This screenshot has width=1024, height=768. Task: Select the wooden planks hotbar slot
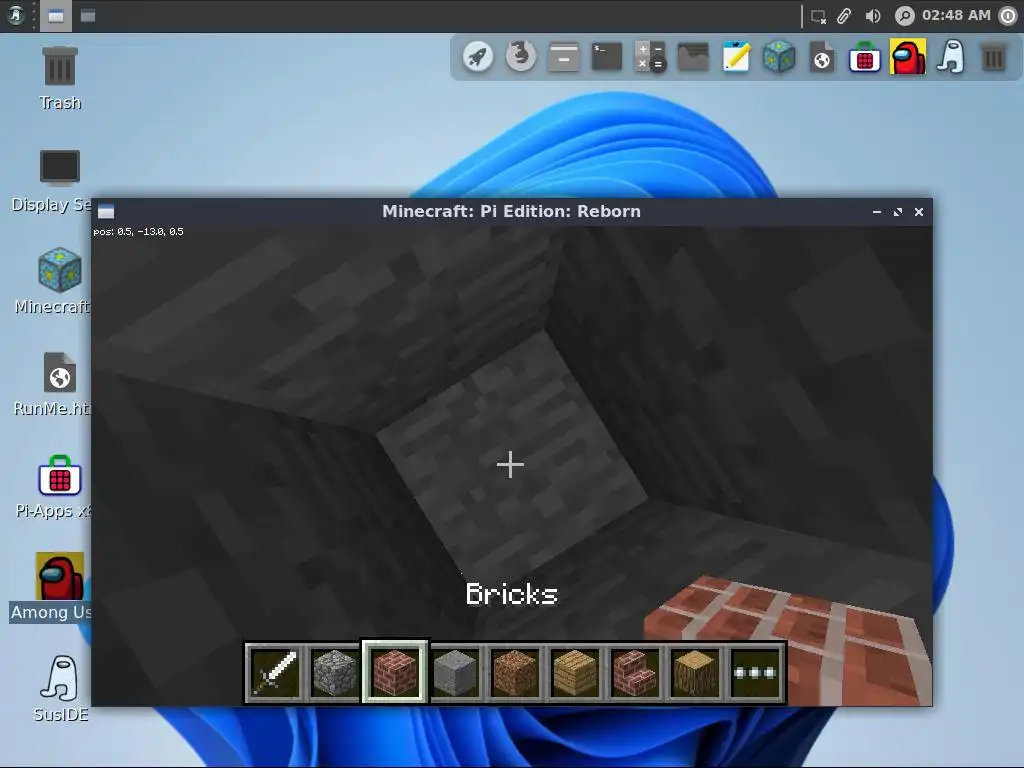coord(575,672)
